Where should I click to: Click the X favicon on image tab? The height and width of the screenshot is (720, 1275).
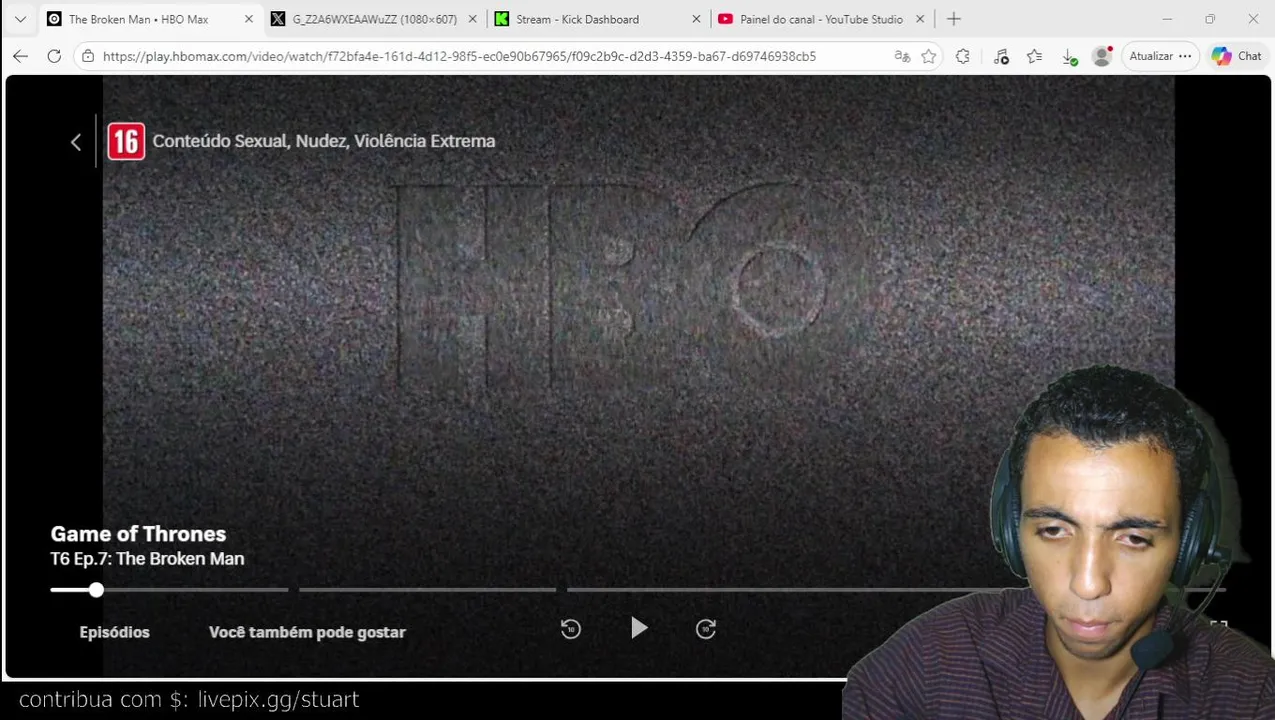278,19
